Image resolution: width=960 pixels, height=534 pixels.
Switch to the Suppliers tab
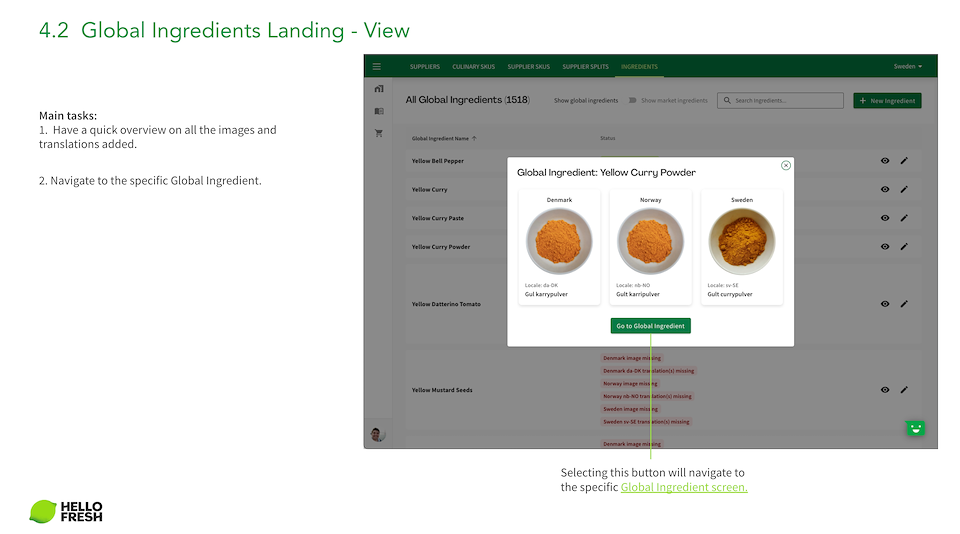click(424, 67)
